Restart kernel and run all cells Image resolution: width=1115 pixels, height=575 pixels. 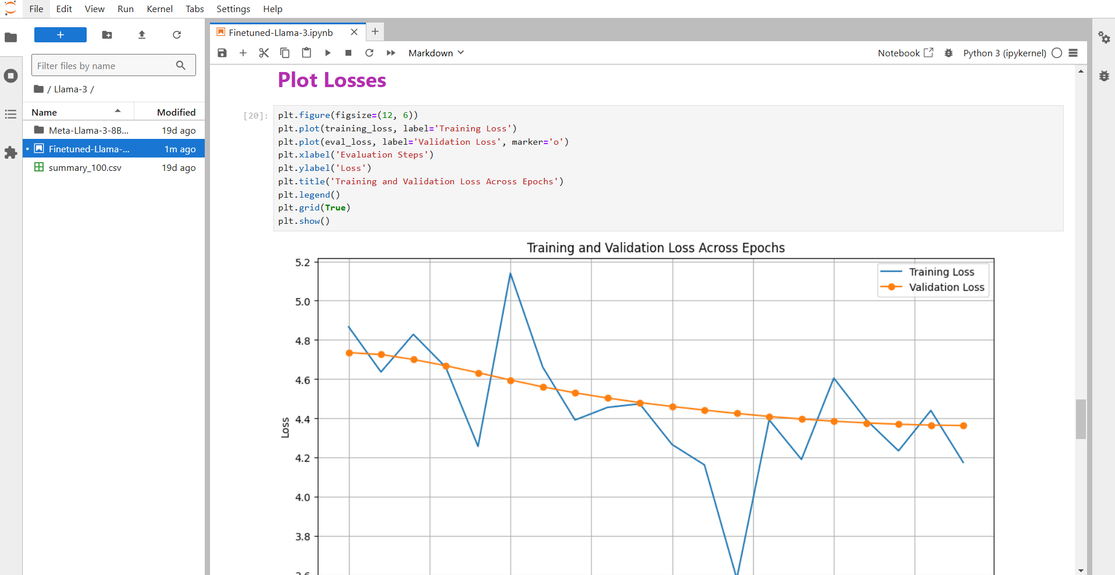[x=390, y=53]
